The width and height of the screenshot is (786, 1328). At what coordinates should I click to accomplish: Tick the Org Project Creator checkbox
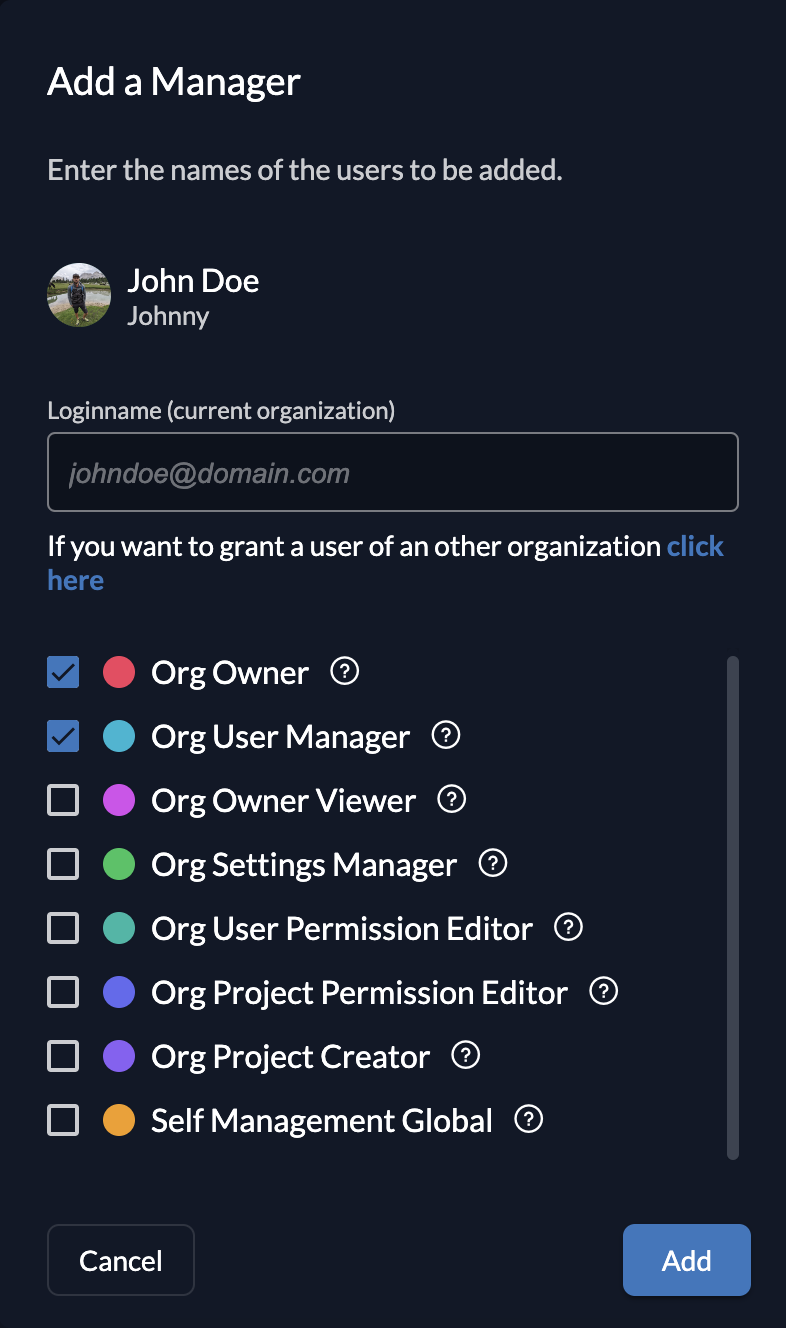[x=63, y=1057]
